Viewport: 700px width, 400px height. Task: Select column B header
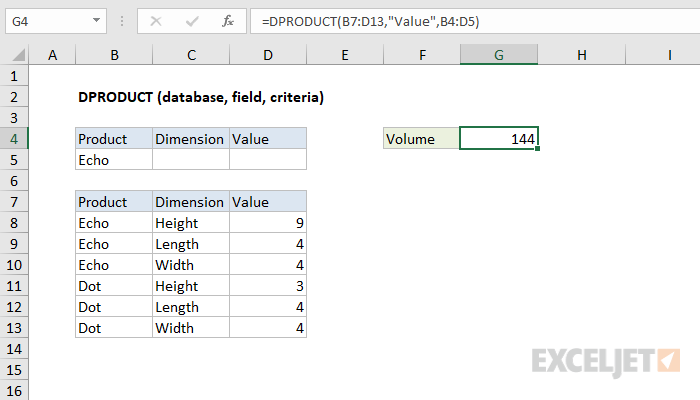(x=114, y=55)
